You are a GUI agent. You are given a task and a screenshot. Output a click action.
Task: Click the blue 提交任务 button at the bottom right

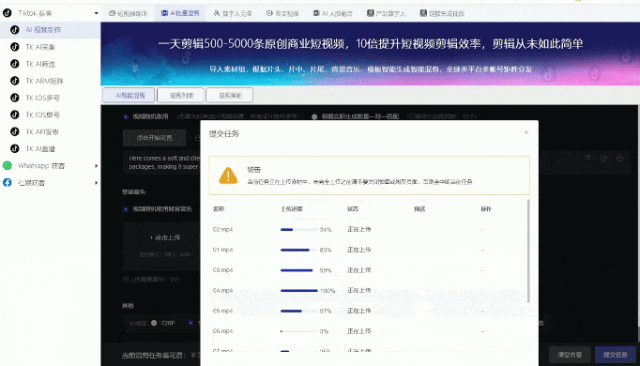[615, 355]
